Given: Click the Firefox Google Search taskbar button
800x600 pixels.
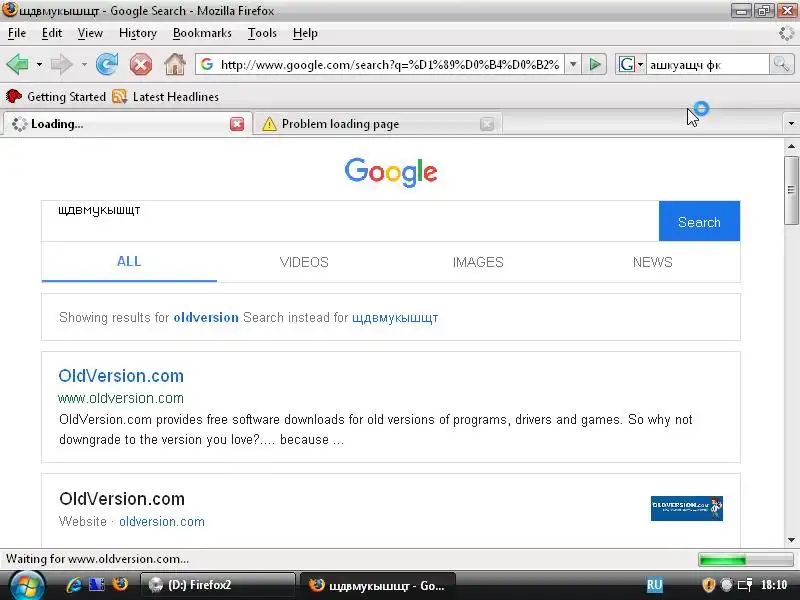Looking at the screenshot, I should (378, 585).
